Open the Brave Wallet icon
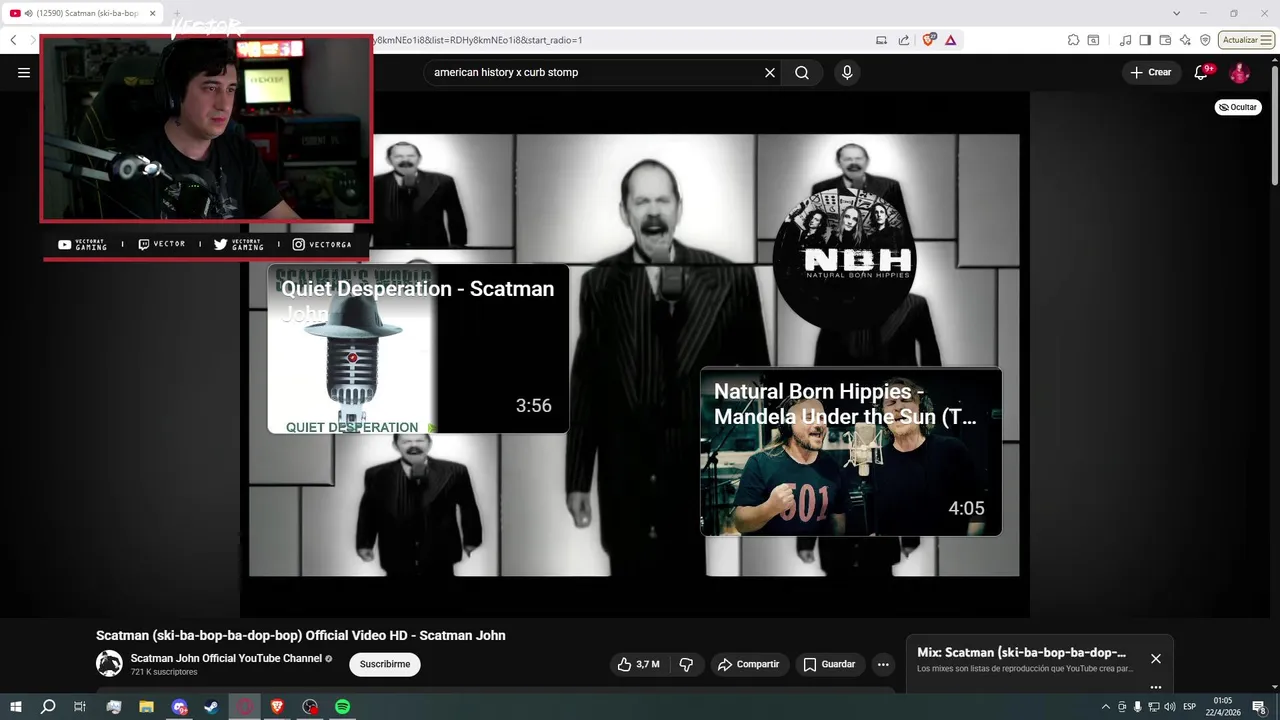This screenshot has height=720, width=1280. (x=1165, y=40)
